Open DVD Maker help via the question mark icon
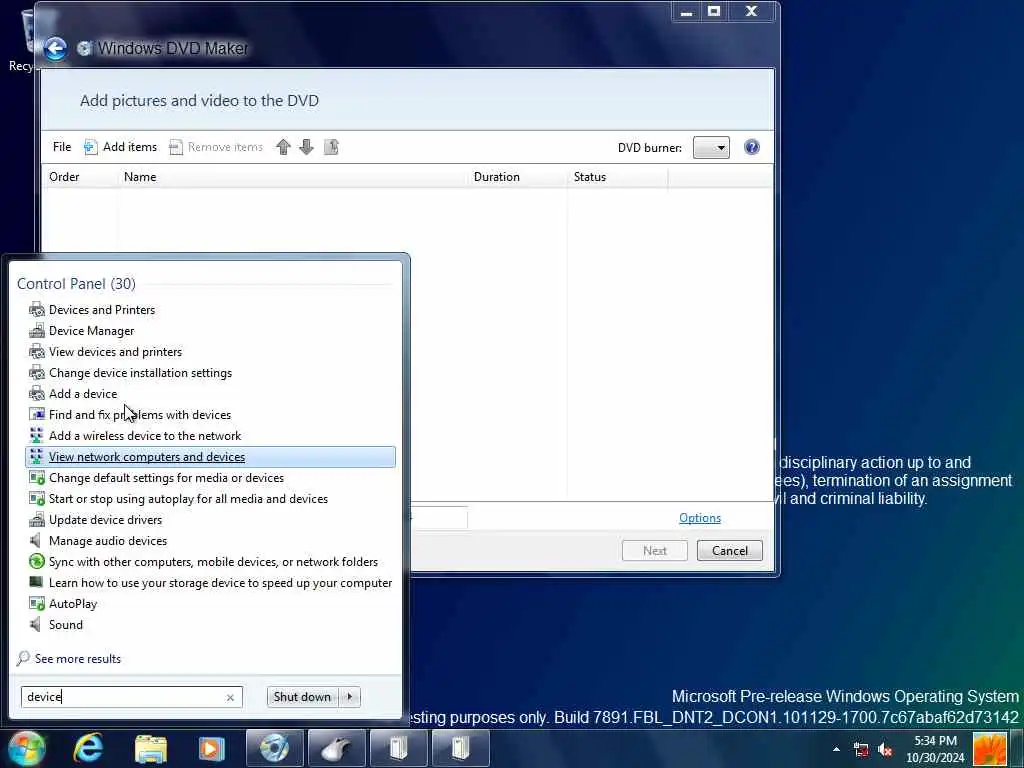The width and height of the screenshot is (1024, 768). point(752,147)
